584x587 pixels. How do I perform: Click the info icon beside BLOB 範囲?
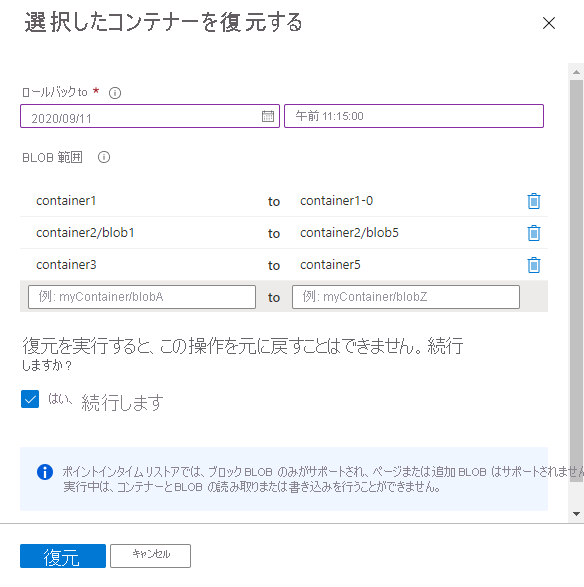click(x=104, y=157)
